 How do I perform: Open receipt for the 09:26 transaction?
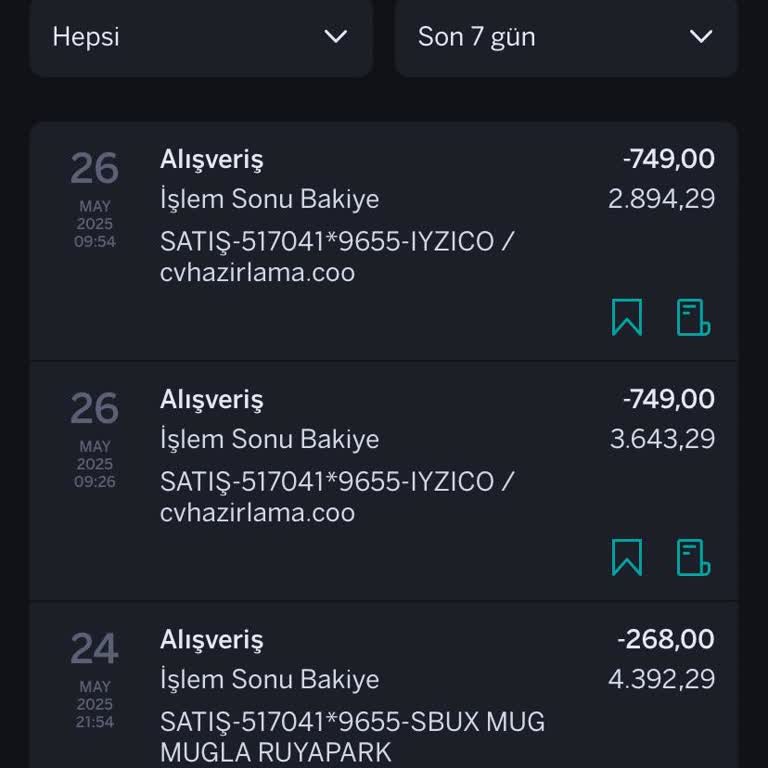693,557
